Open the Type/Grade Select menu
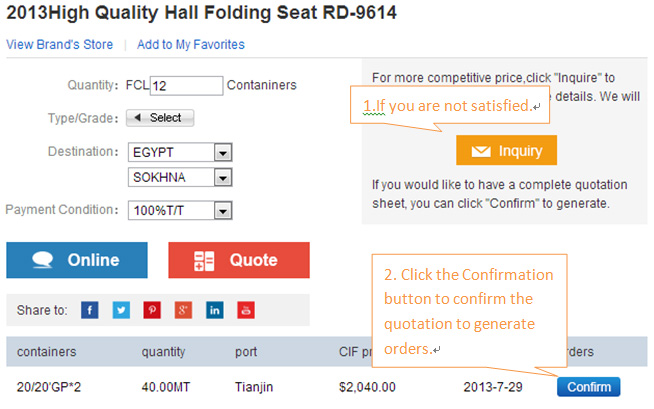 (x=160, y=118)
